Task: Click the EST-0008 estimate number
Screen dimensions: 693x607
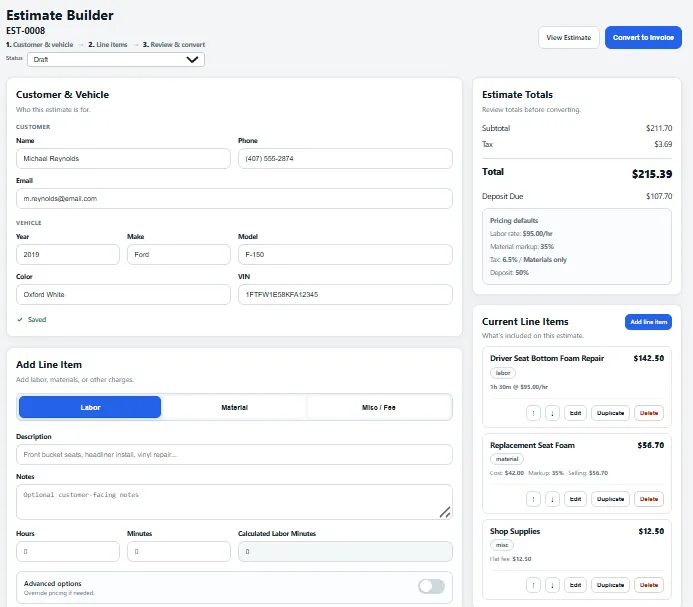Action: 26,31
